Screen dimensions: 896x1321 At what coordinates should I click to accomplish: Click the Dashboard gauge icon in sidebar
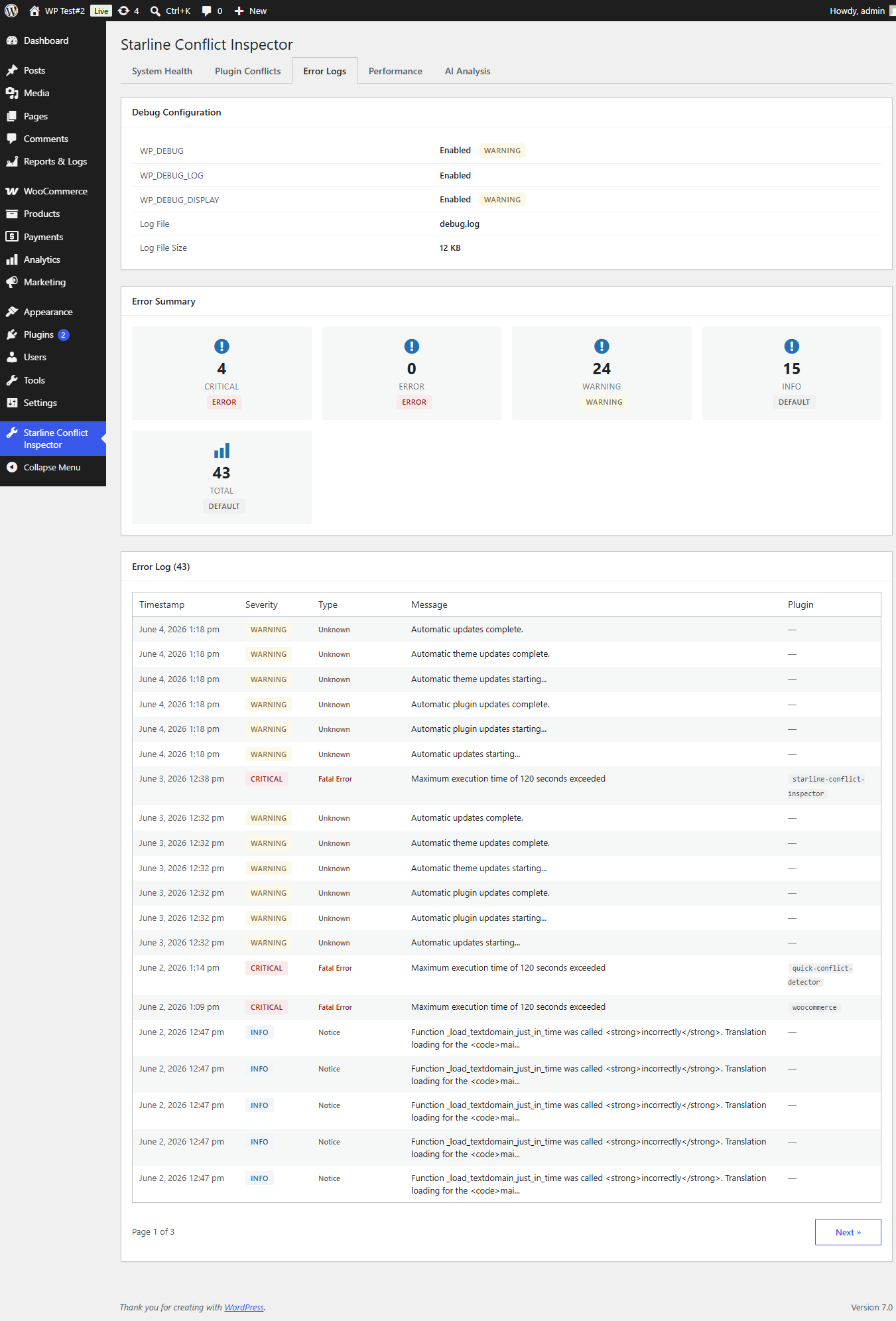point(12,40)
